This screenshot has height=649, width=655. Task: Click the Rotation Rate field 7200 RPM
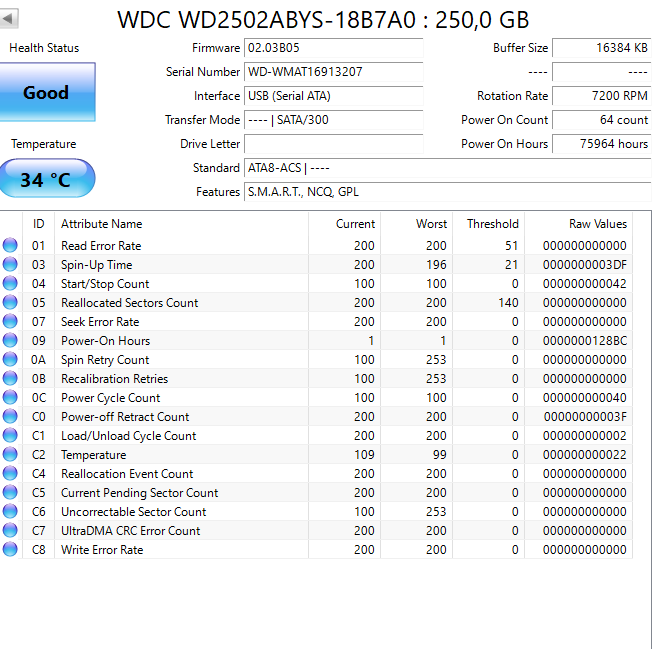pos(602,96)
